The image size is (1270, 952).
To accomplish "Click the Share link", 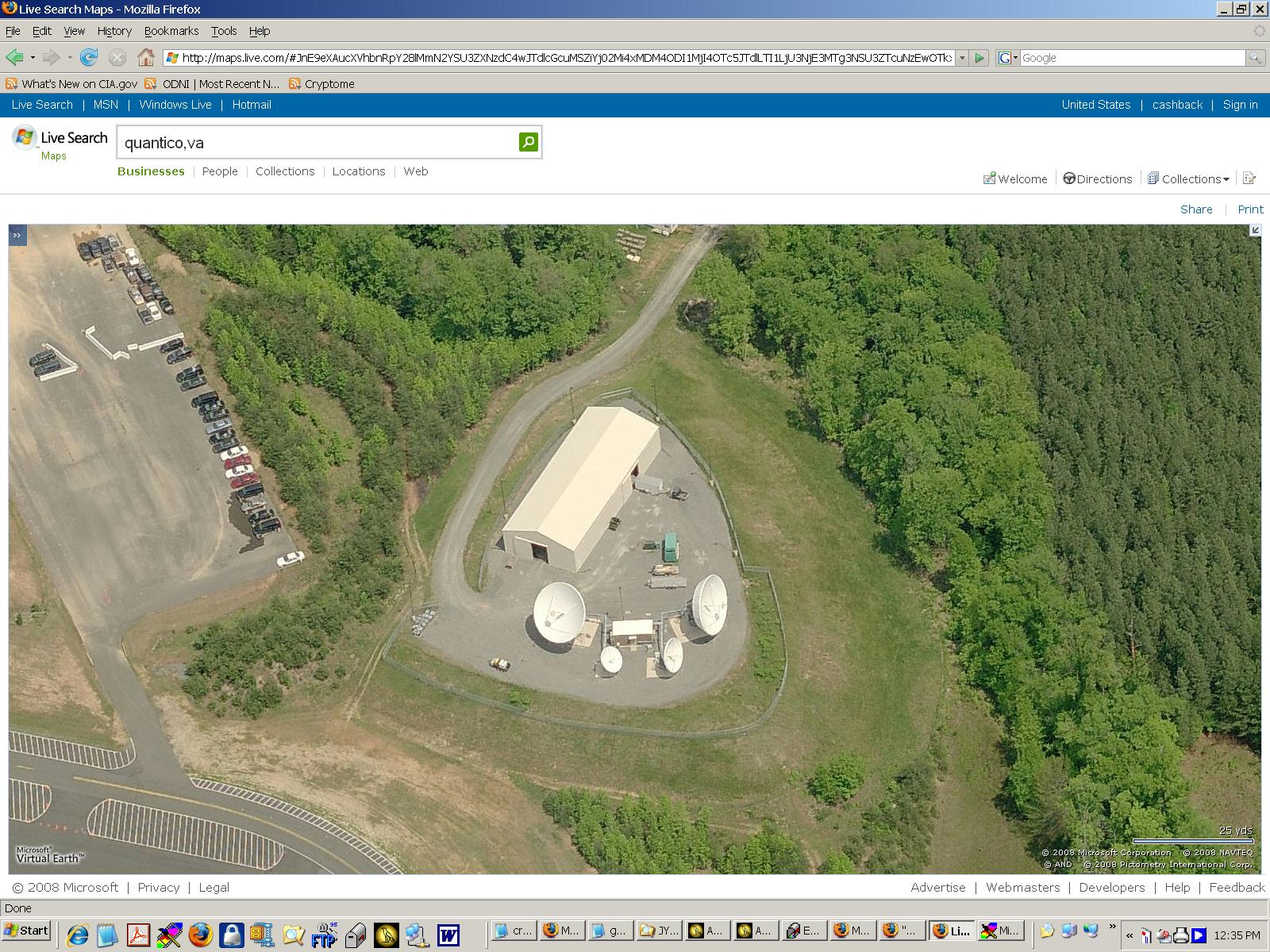I will pyautogui.click(x=1195, y=209).
